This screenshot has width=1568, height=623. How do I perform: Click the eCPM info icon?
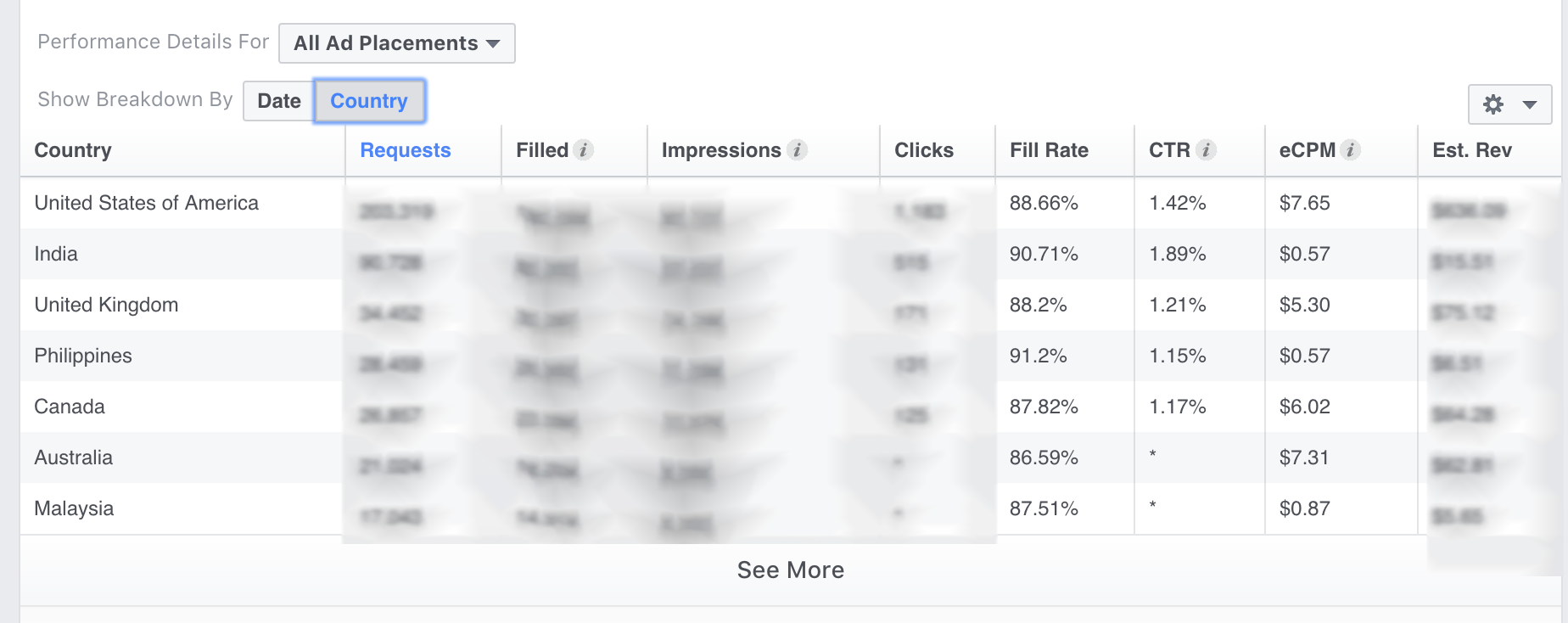1351,150
